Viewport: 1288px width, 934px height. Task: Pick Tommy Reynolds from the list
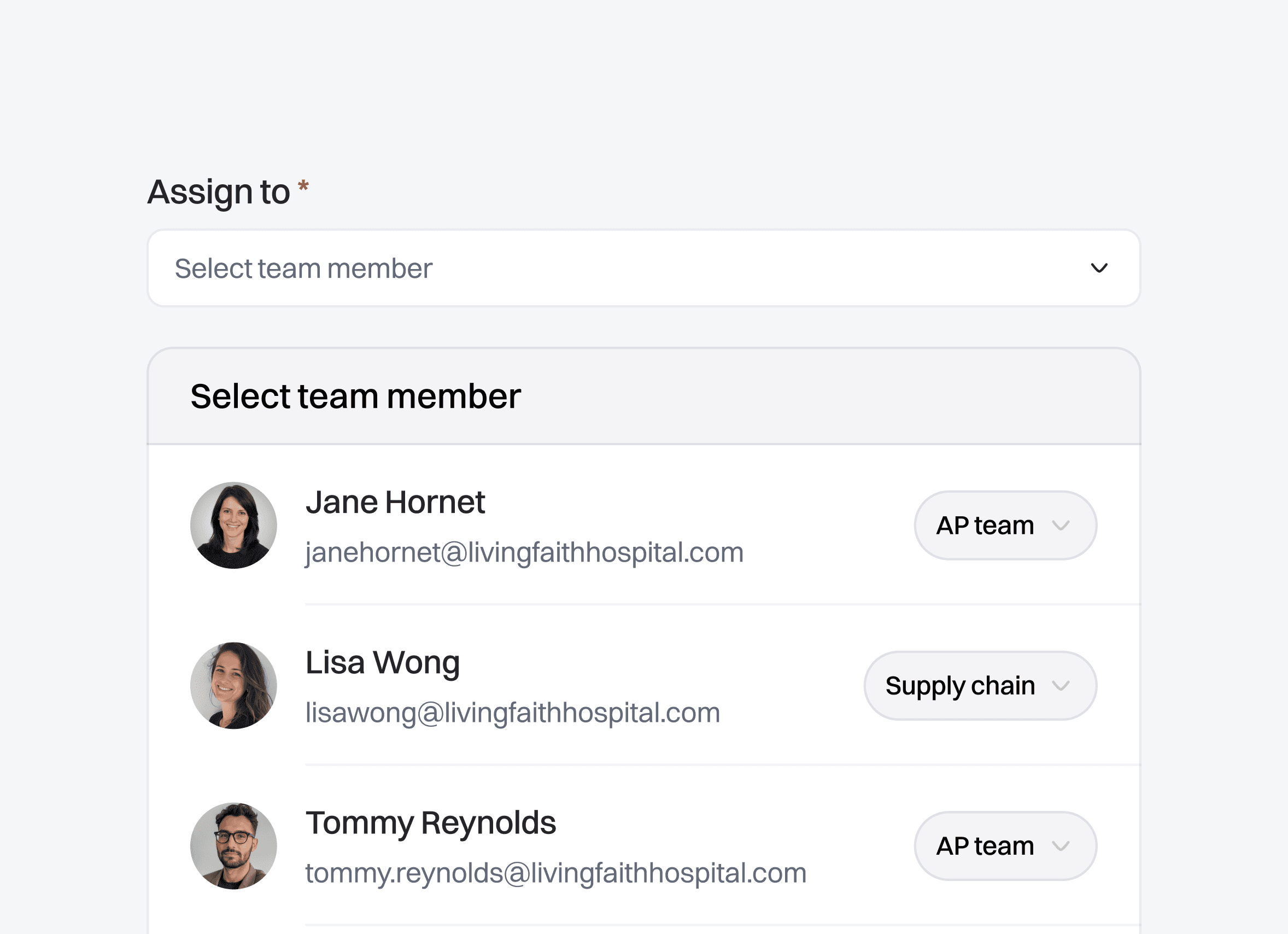(430, 822)
